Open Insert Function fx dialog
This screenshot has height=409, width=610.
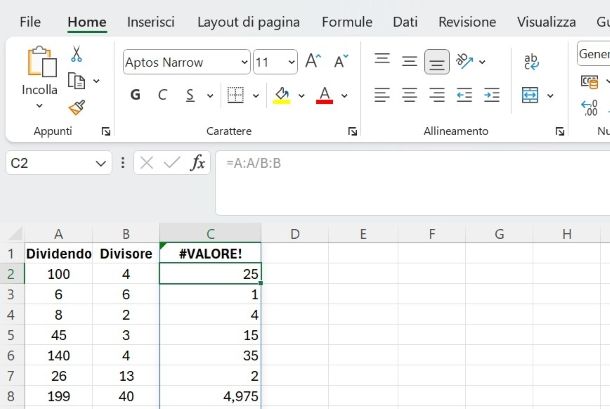(198, 163)
